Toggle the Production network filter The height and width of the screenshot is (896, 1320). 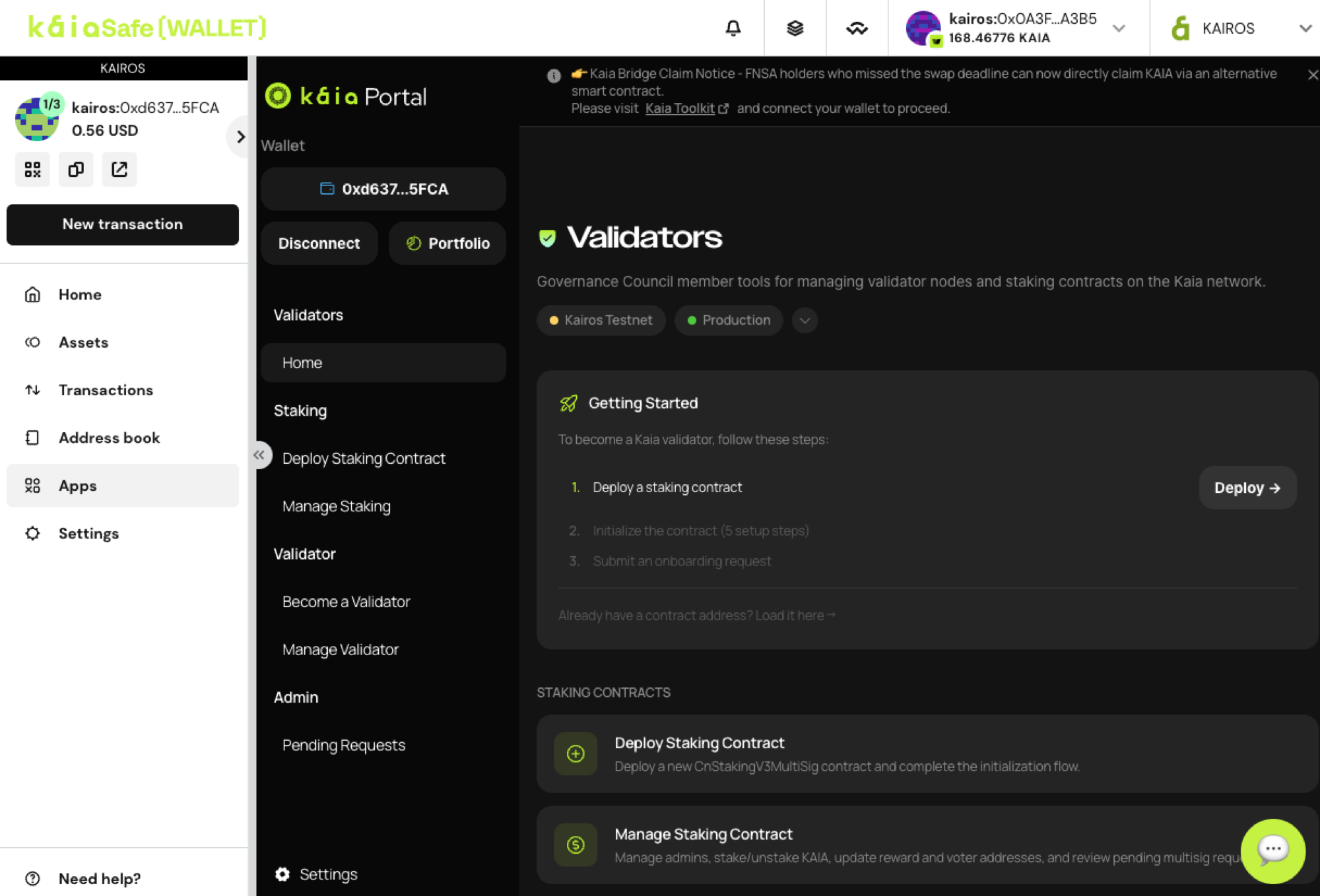(728, 320)
